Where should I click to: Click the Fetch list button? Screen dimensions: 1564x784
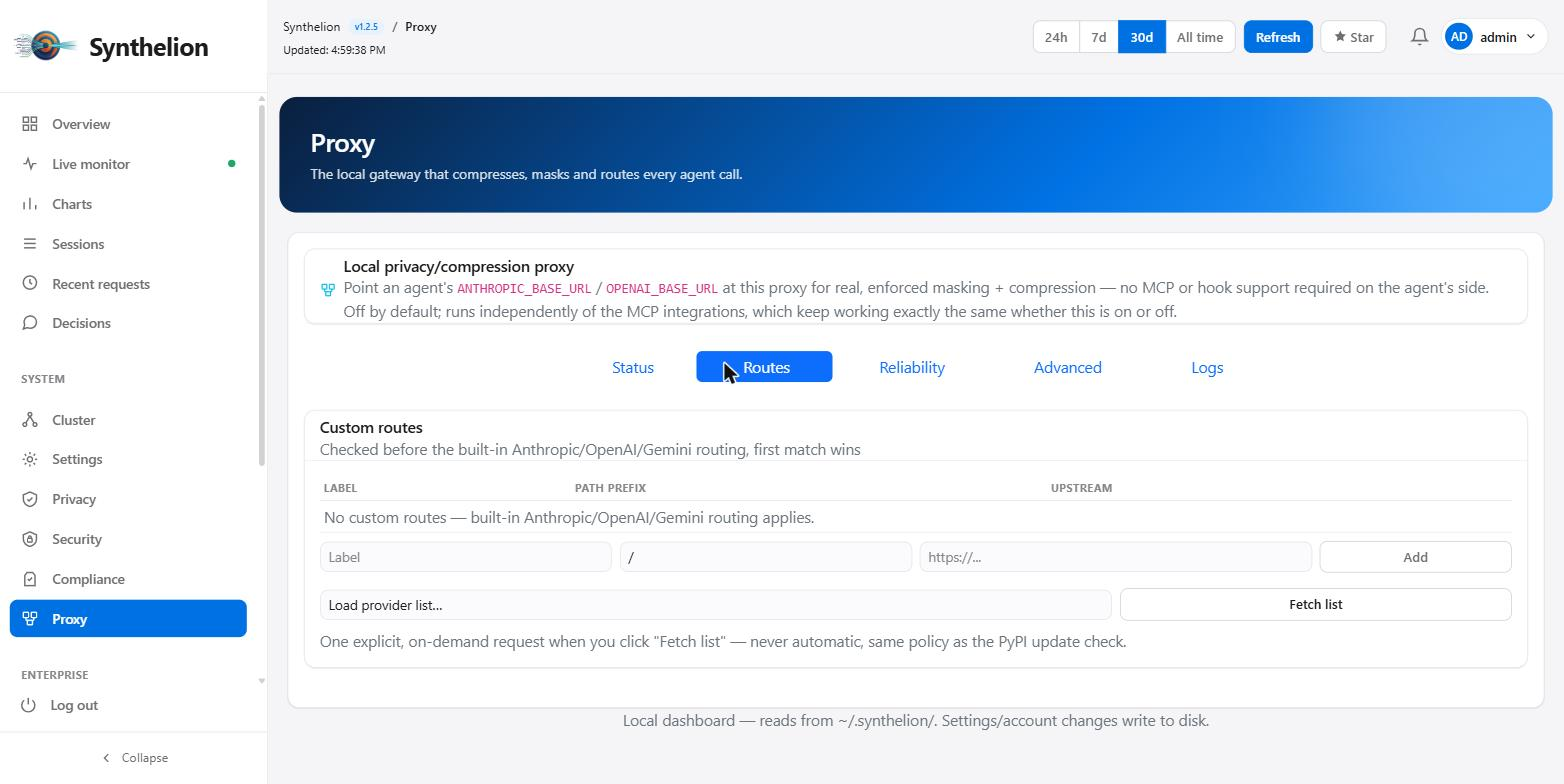click(x=1315, y=605)
